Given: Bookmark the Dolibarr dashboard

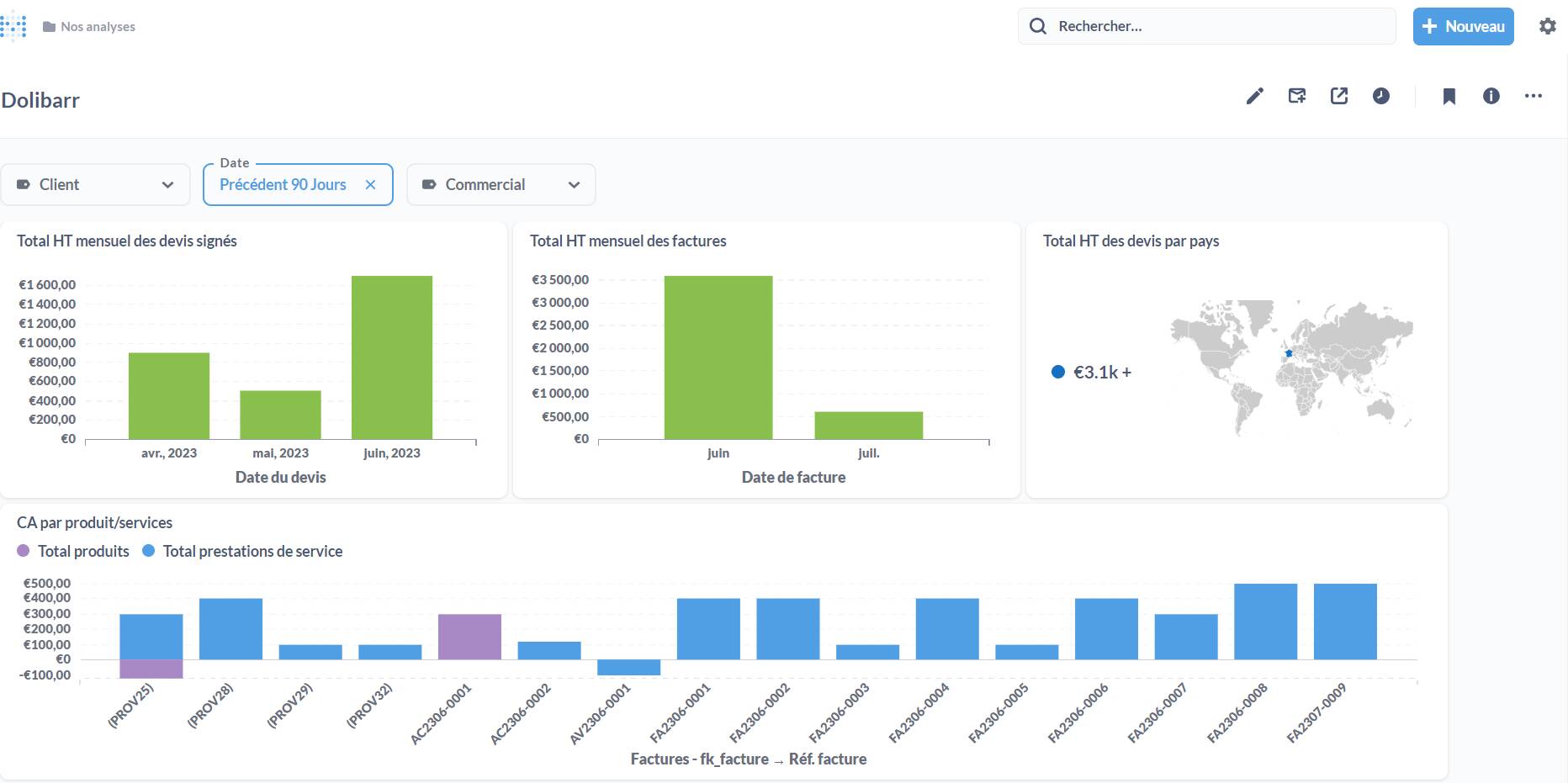Looking at the screenshot, I should 1449,96.
